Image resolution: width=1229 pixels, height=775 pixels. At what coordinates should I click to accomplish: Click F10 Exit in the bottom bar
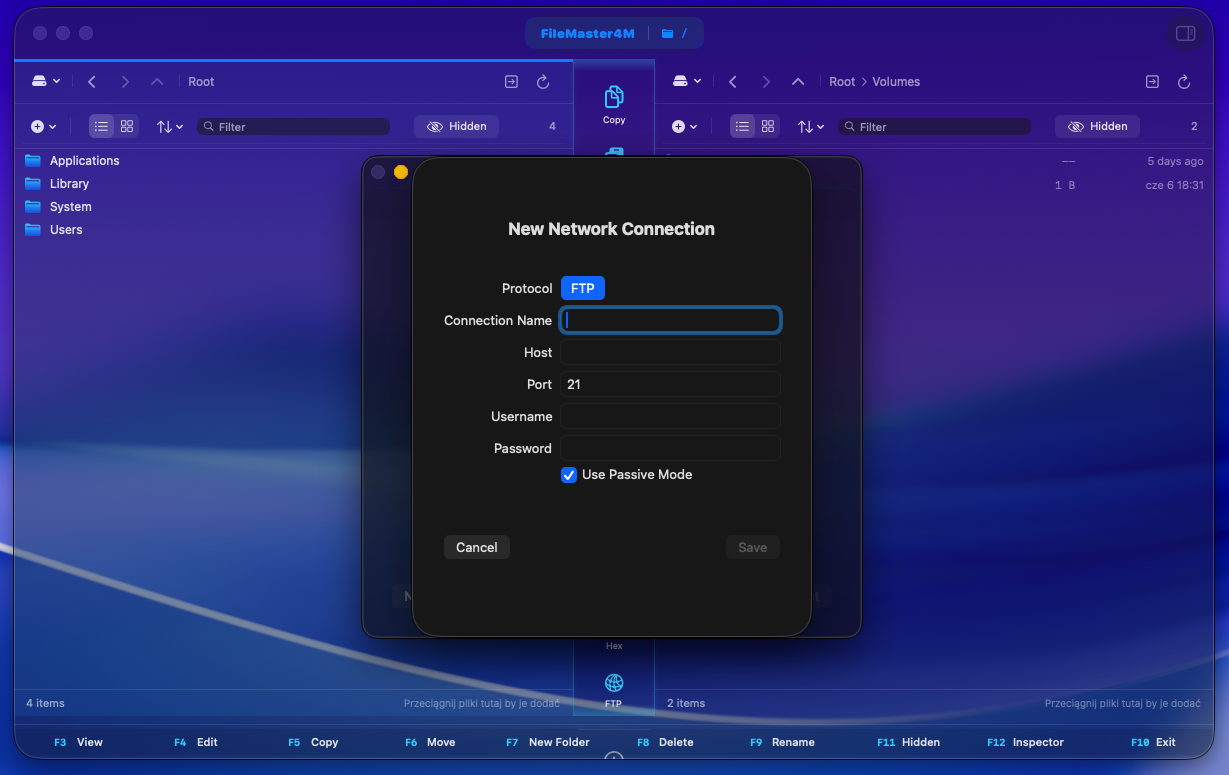click(x=1153, y=742)
